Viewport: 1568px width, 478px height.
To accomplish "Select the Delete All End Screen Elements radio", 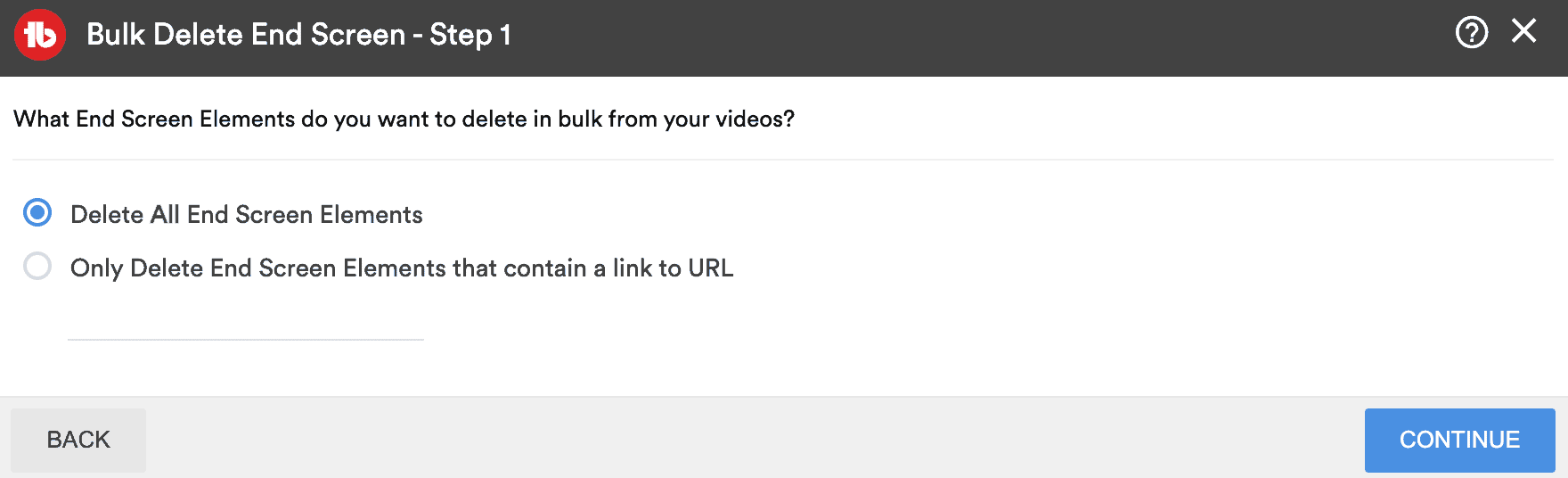I will (37, 212).
